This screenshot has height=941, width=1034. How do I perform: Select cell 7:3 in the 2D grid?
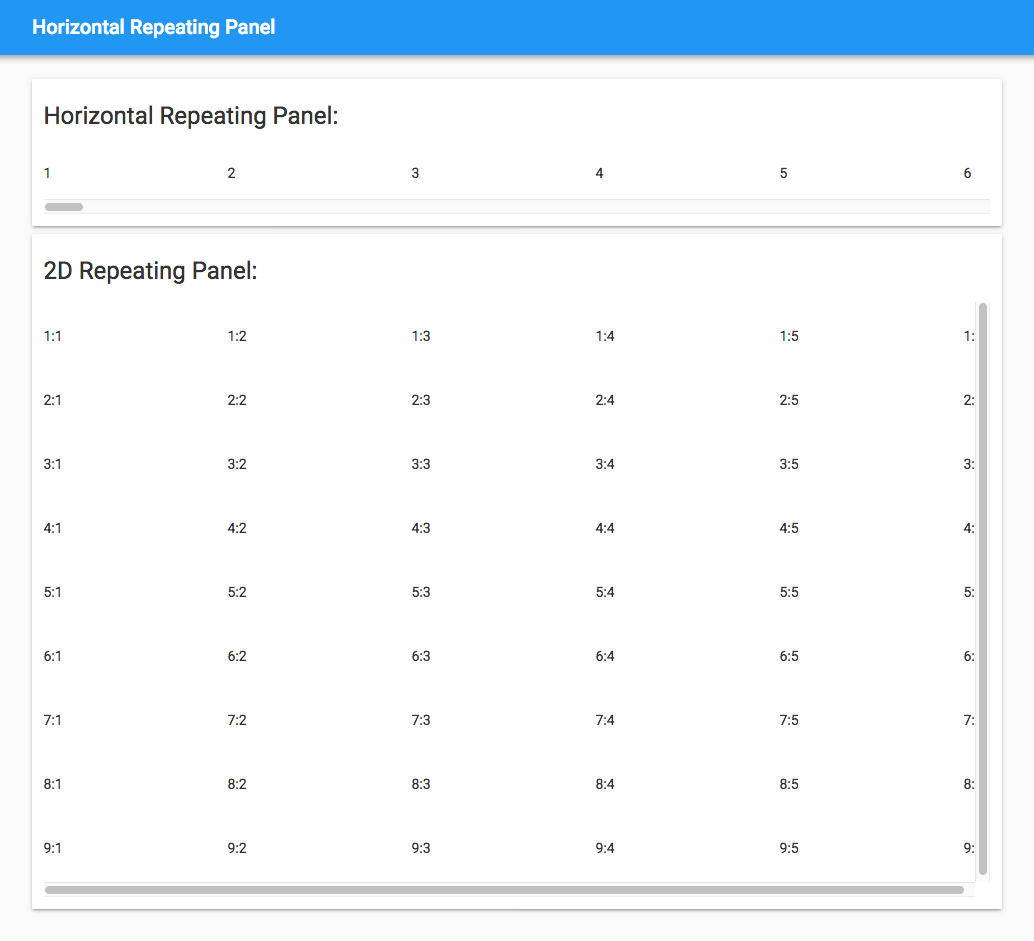[x=421, y=720]
